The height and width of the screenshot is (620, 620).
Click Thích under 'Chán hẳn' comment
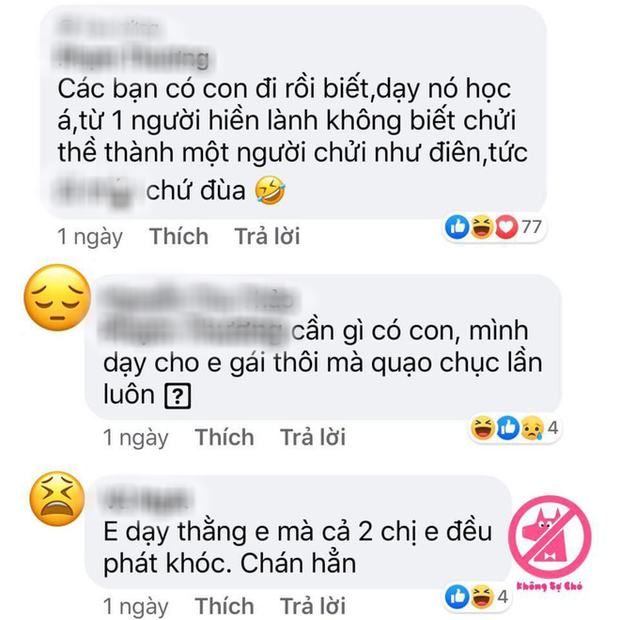pos(224,606)
